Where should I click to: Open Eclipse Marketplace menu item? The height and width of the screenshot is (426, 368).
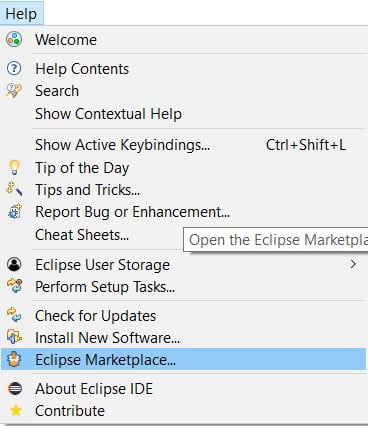183,359
